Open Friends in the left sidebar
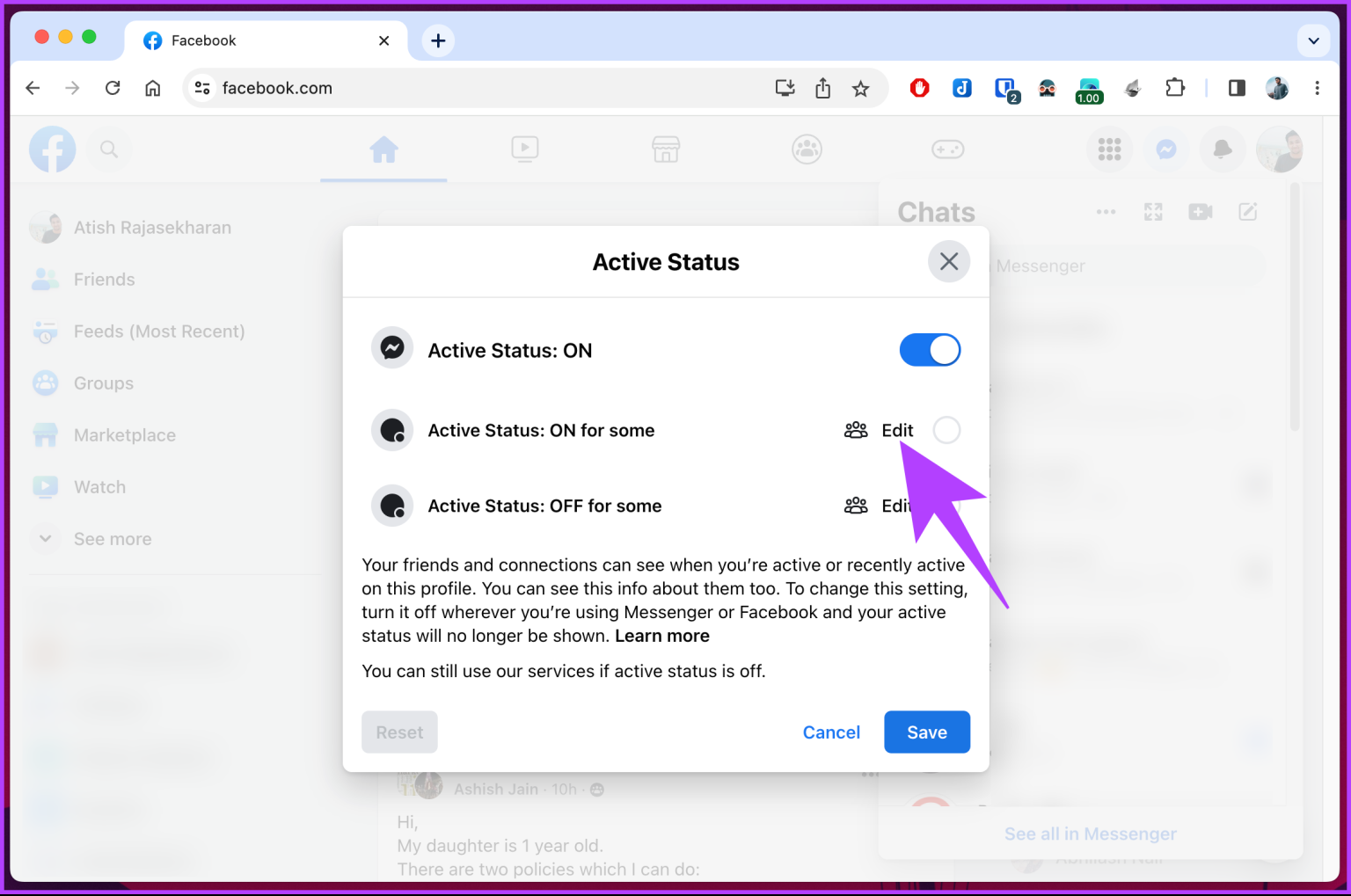The width and height of the screenshot is (1351, 896). pos(104,279)
